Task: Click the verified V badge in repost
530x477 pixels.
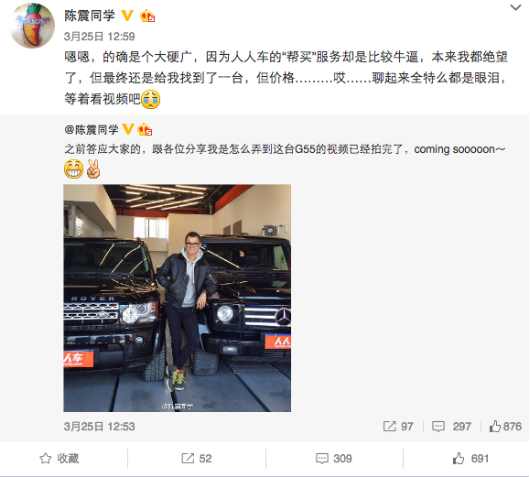Action: pyautogui.click(x=128, y=129)
